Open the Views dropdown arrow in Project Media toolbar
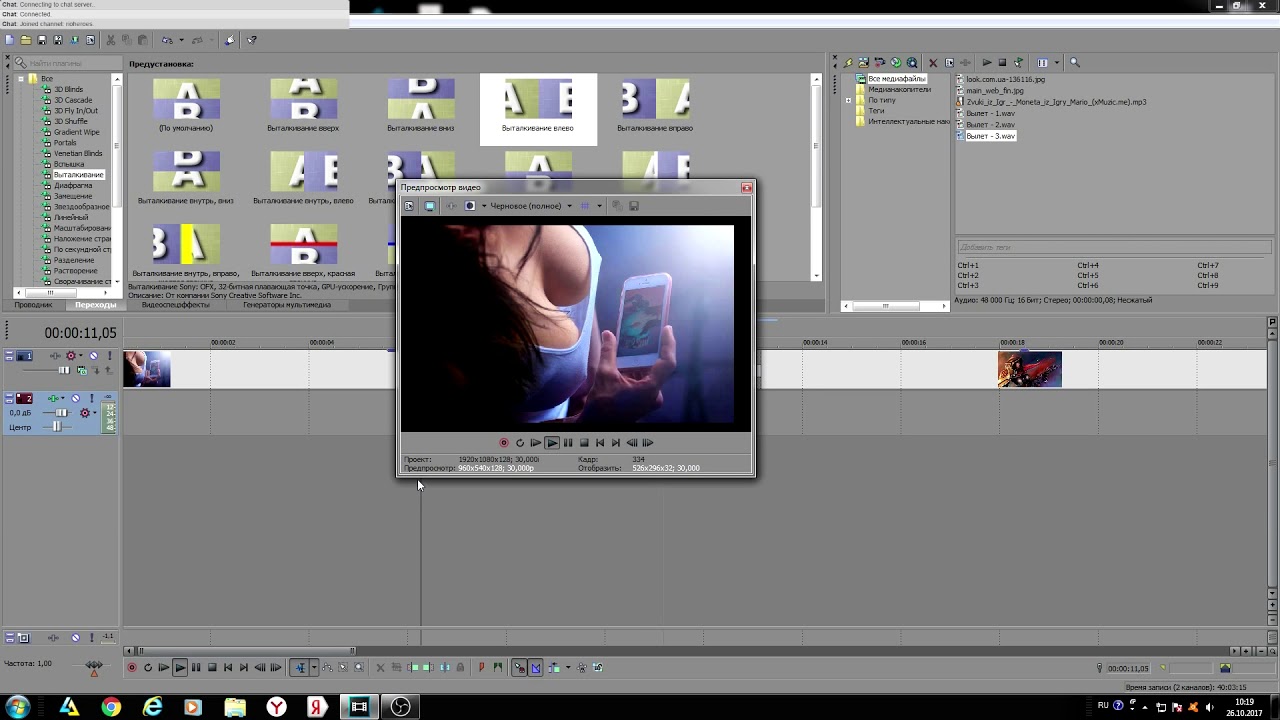The height and width of the screenshot is (720, 1280). tap(1057, 62)
